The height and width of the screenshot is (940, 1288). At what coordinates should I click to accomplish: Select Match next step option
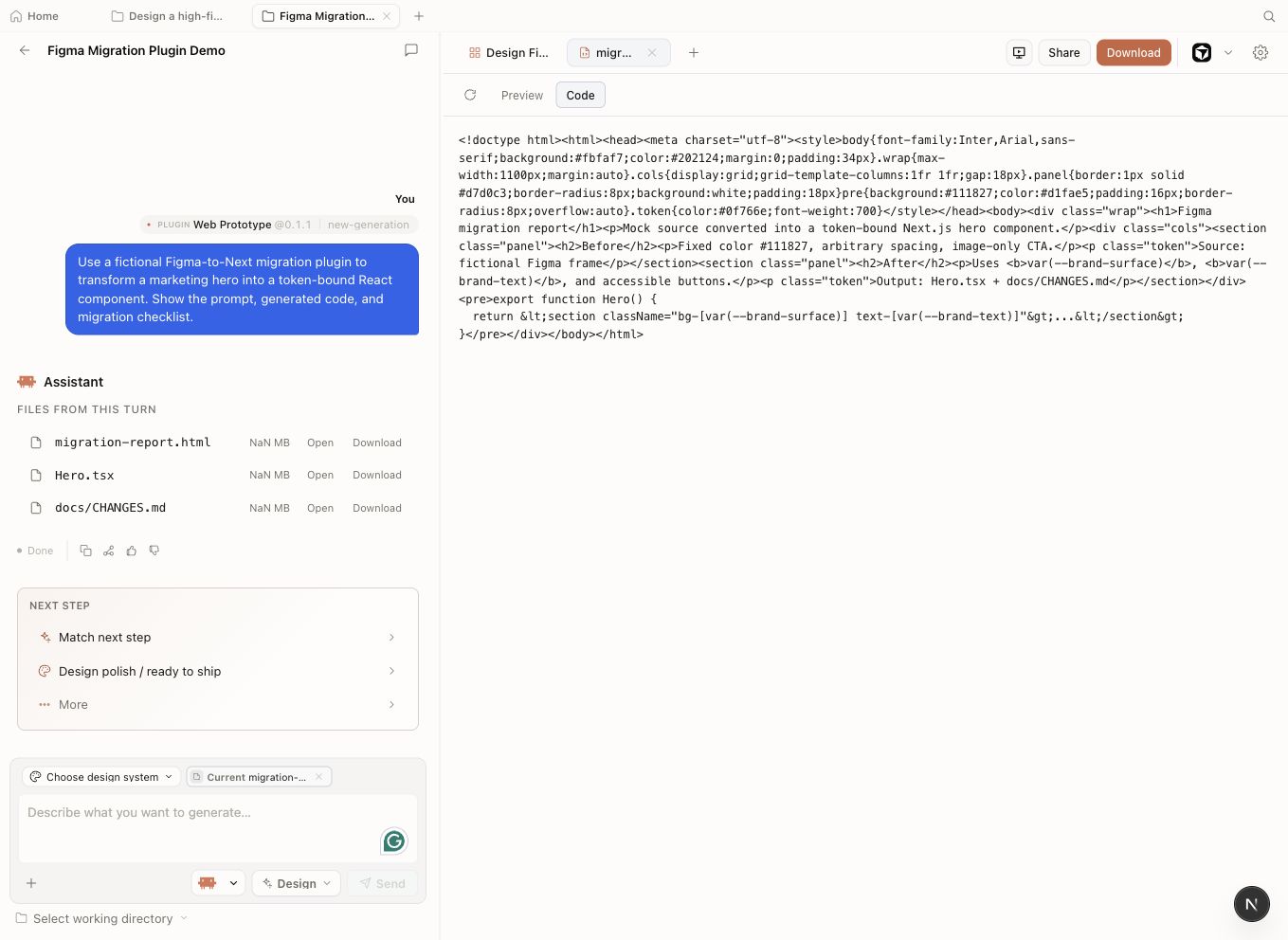pyautogui.click(x=218, y=637)
